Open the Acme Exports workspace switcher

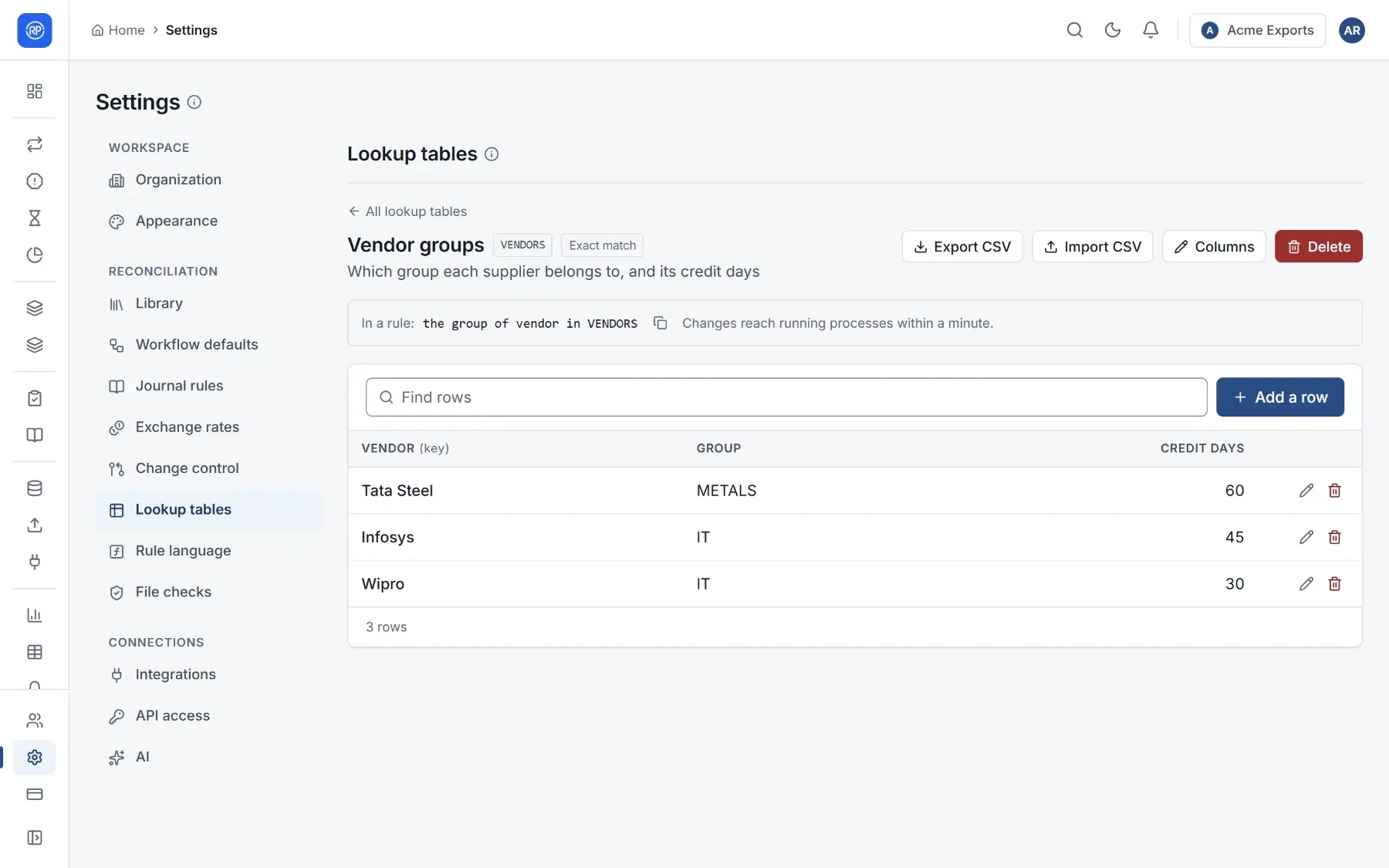coord(1257,30)
